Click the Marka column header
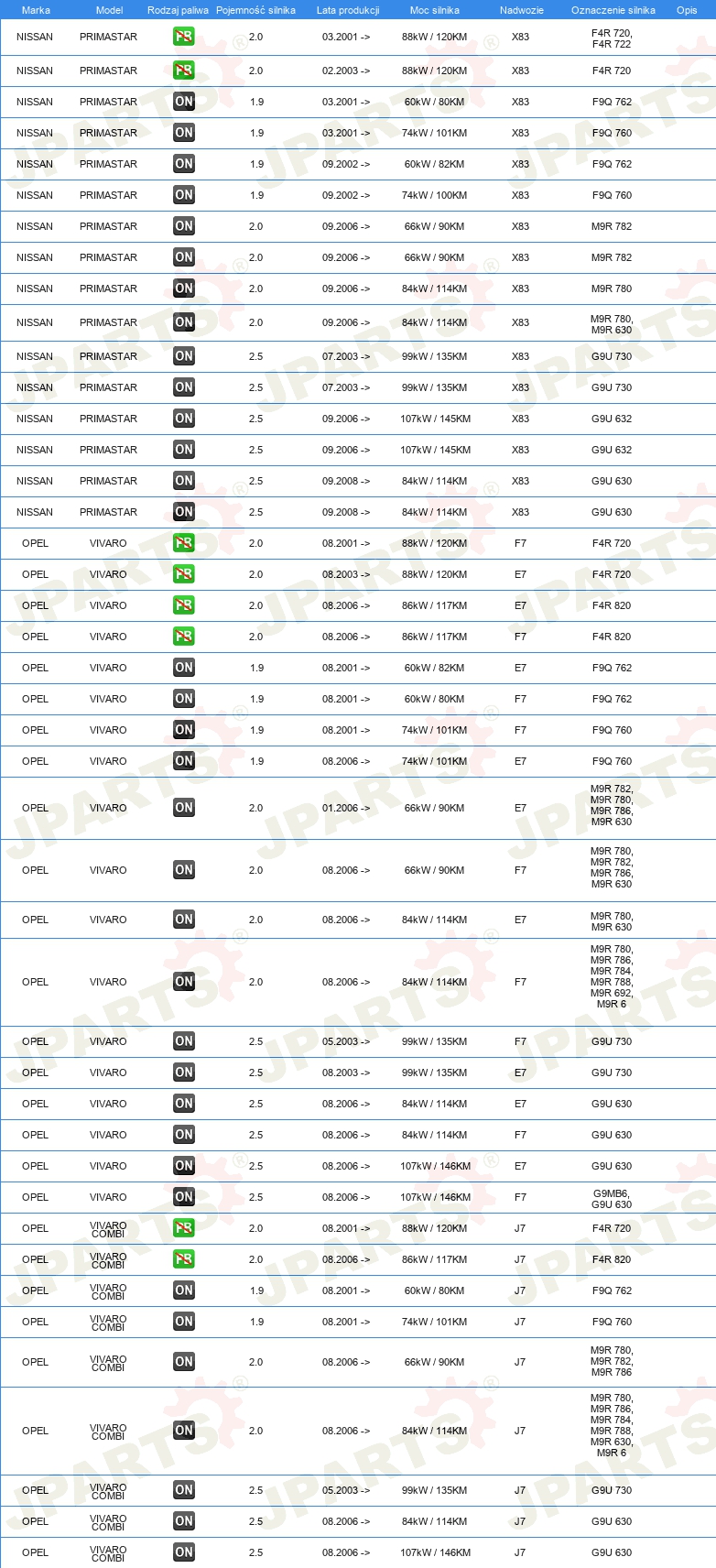The width and height of the screenshot is (716, 1568). click(x=36, y=10)
